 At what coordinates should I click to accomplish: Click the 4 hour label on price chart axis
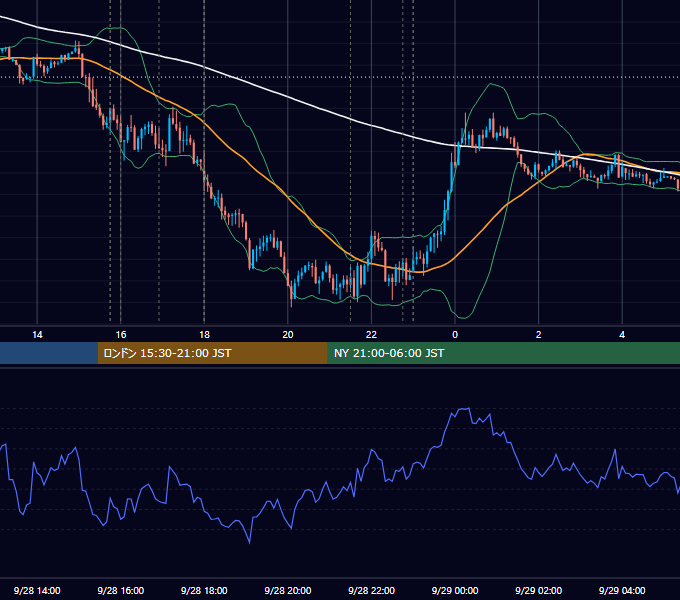(x=622, y=335)
